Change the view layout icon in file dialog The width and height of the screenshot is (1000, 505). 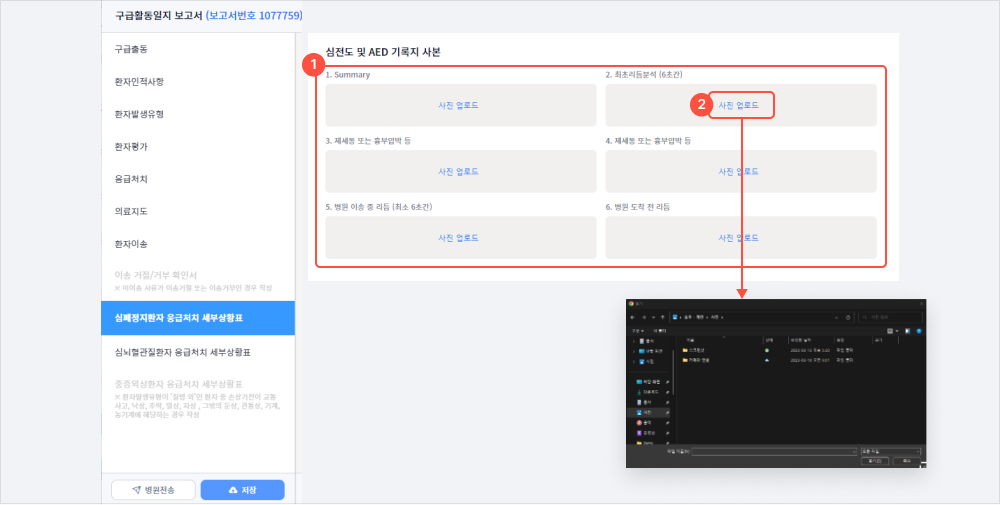890,331
